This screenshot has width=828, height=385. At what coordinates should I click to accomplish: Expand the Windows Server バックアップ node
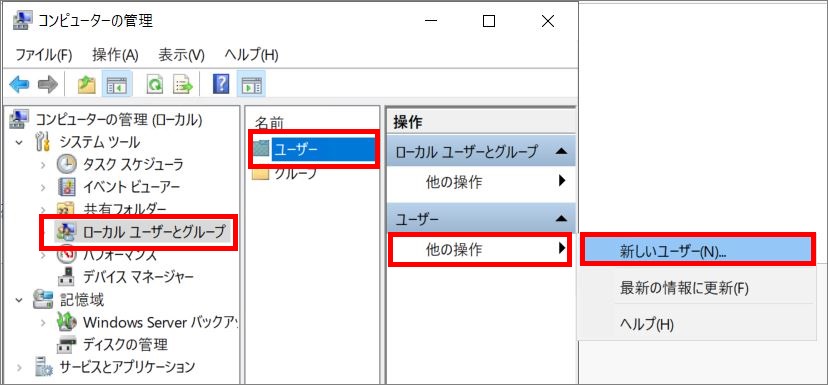click(43, 322)
